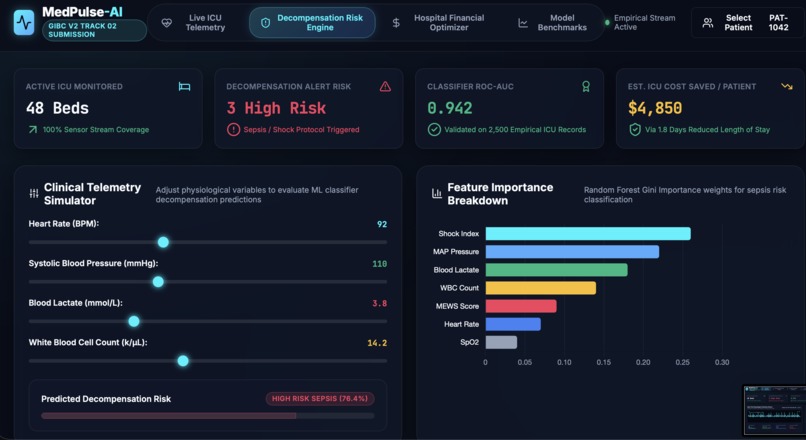Click the bar chart icon beside Feature Importance Breakdown

(437, 194)
